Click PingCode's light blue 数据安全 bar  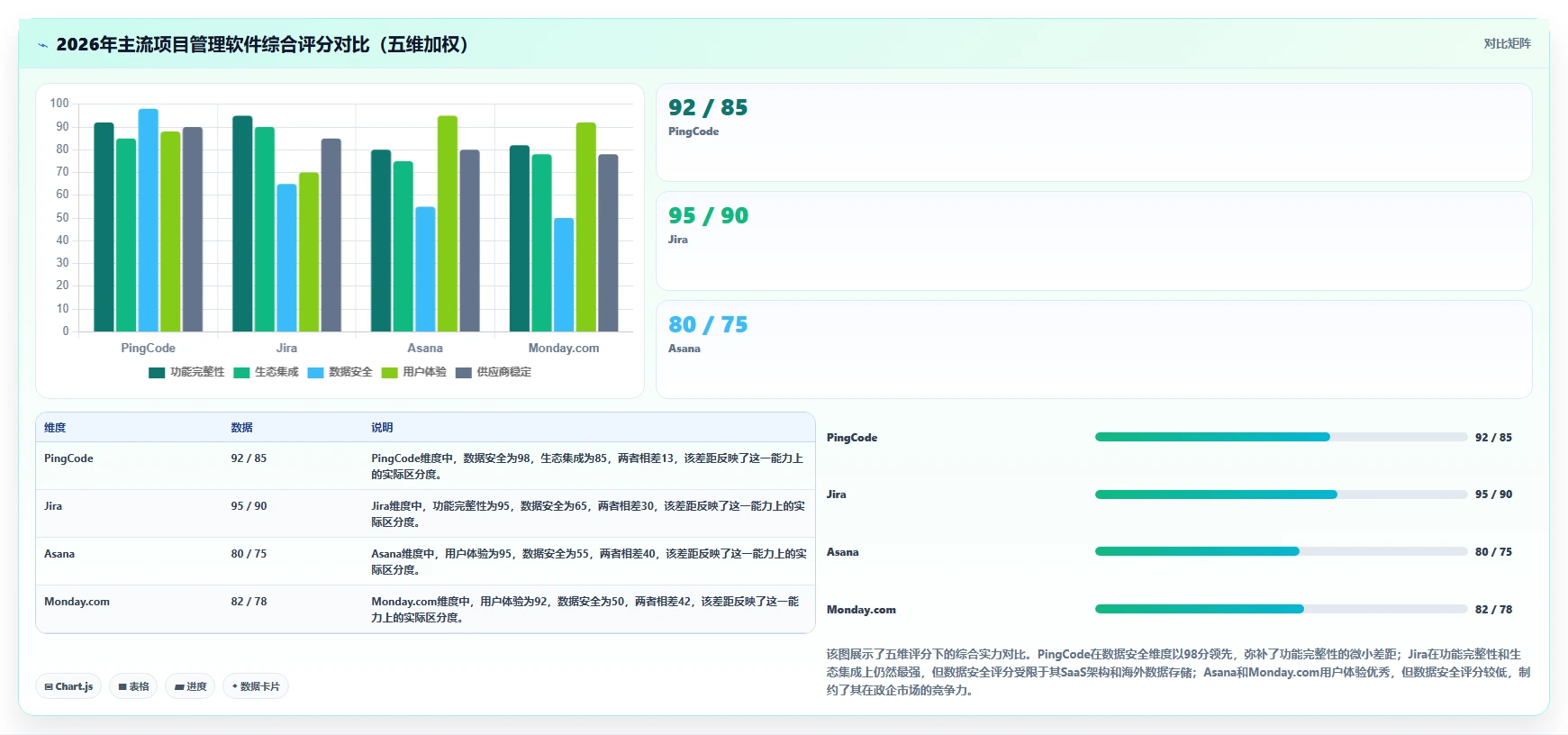pos(148,220)
